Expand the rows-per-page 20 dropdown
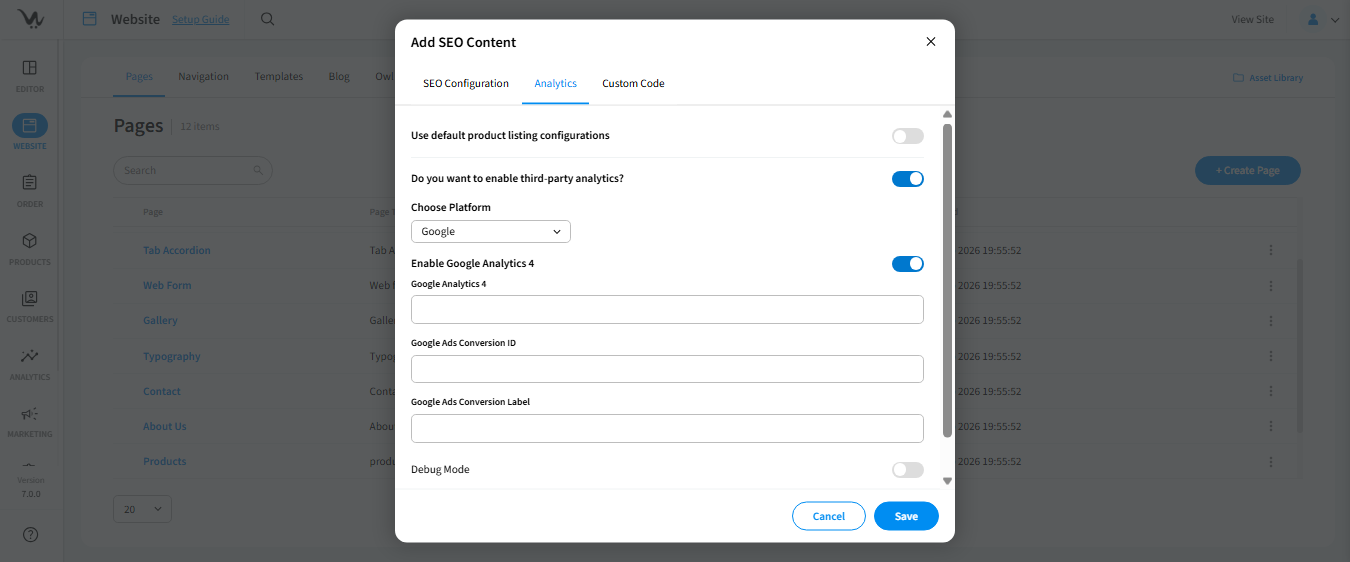 pos(142,509)
